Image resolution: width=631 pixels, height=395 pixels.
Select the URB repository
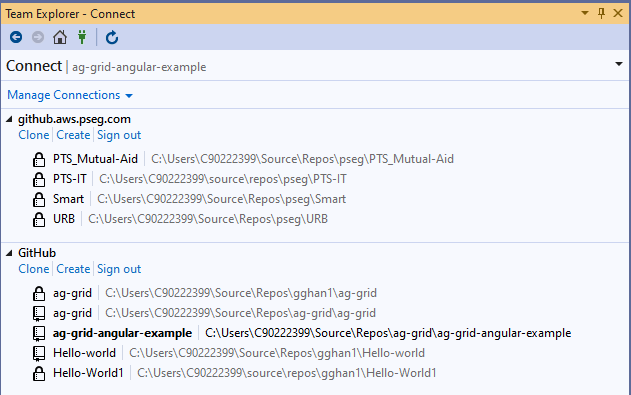point(64,219)
